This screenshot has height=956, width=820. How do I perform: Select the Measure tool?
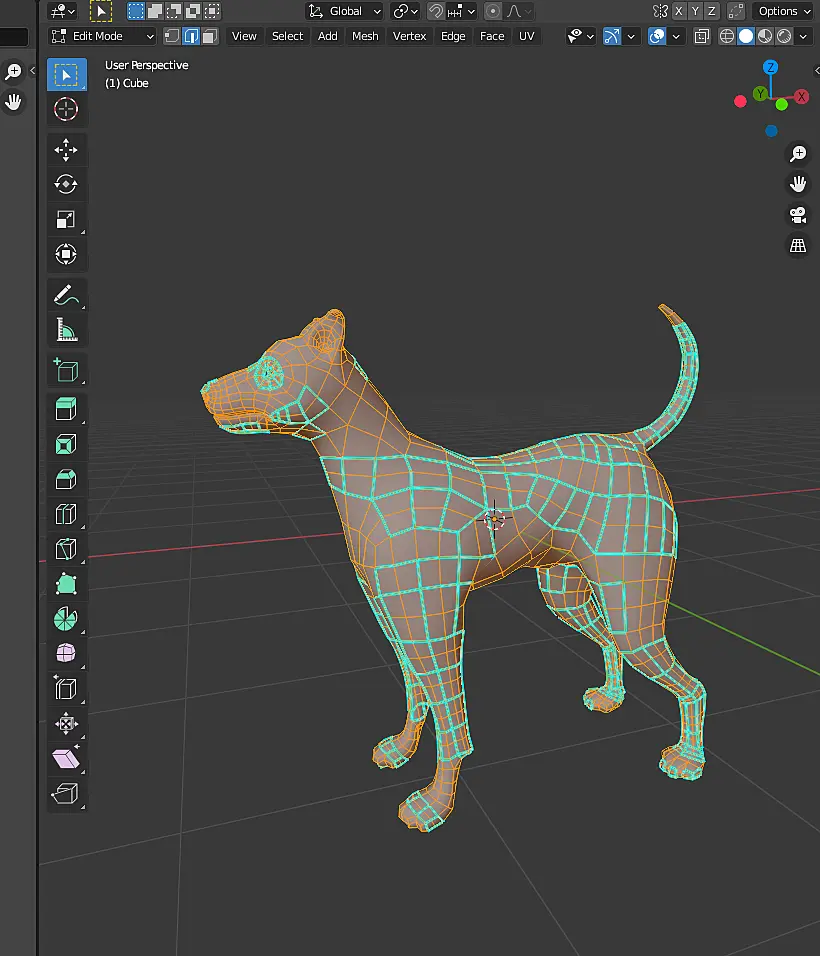pos(66,330)
